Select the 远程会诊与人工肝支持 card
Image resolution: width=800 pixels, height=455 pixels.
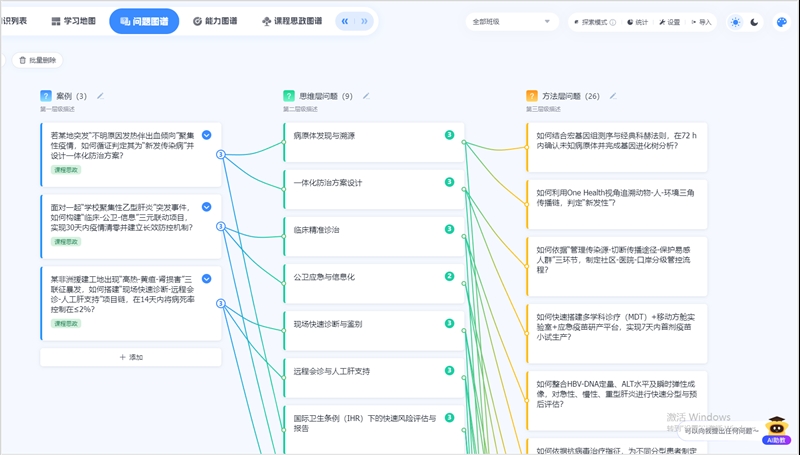pos(374,378)
